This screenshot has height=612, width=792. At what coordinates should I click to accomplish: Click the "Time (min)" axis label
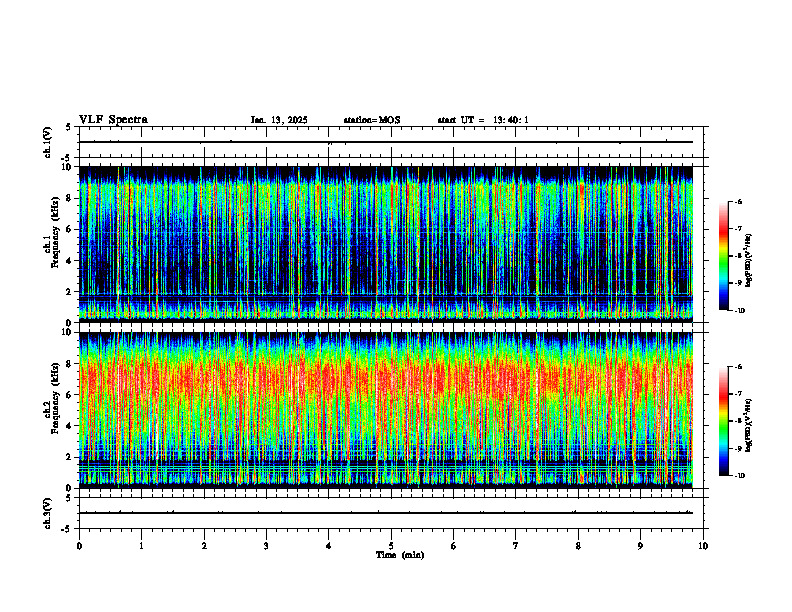pyautogui.click(x=400, y=555)
